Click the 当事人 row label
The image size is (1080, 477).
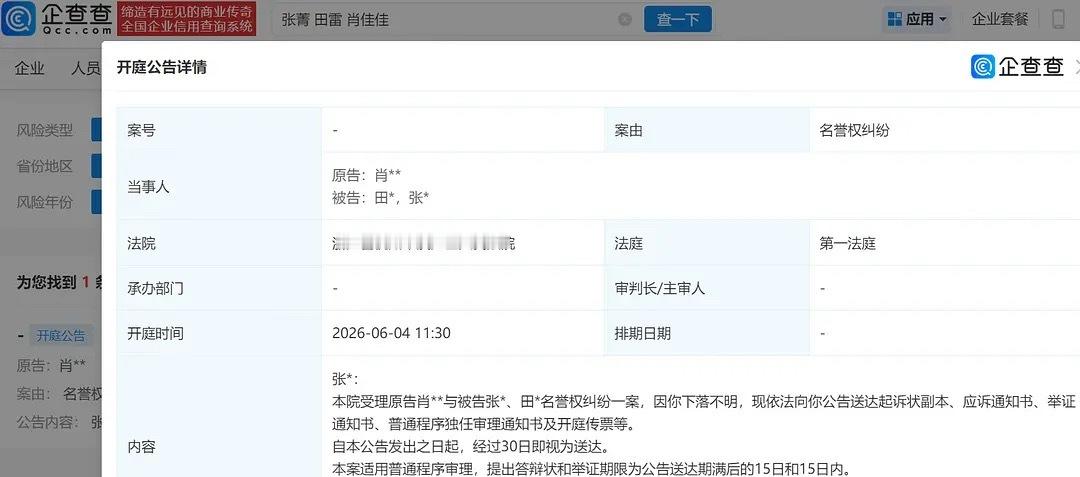[x=148, y=187]
